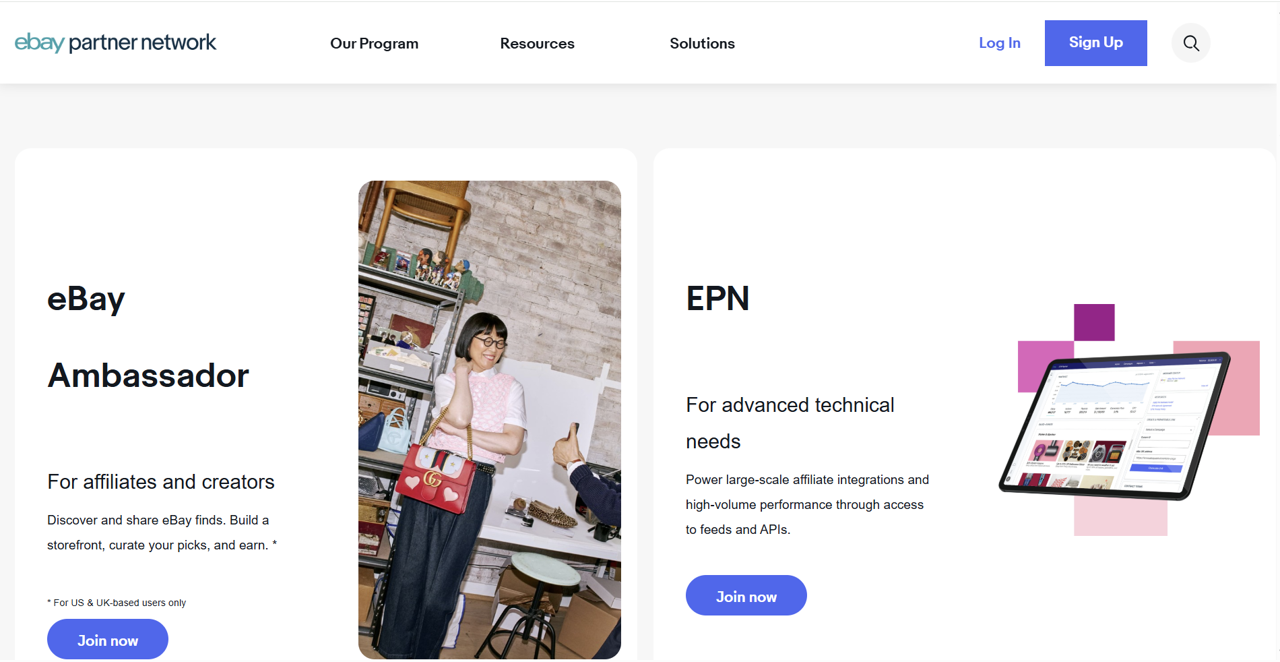
Task: Click the eBay Ambassador heading
Action: [x=148, y=337]
